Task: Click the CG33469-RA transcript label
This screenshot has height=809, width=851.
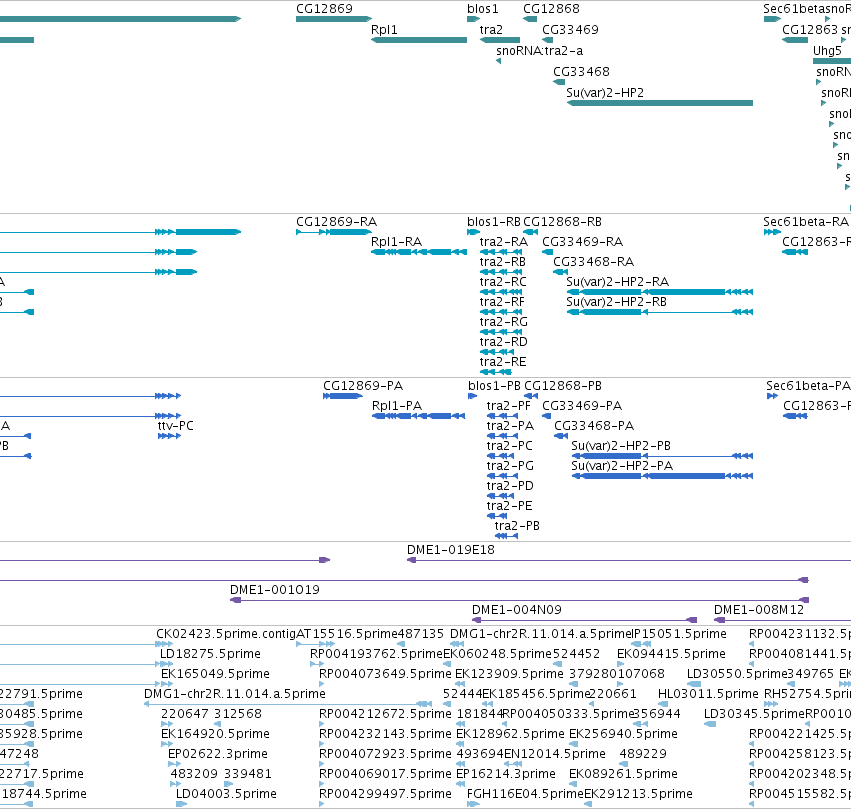Action: tap(582, 242)
